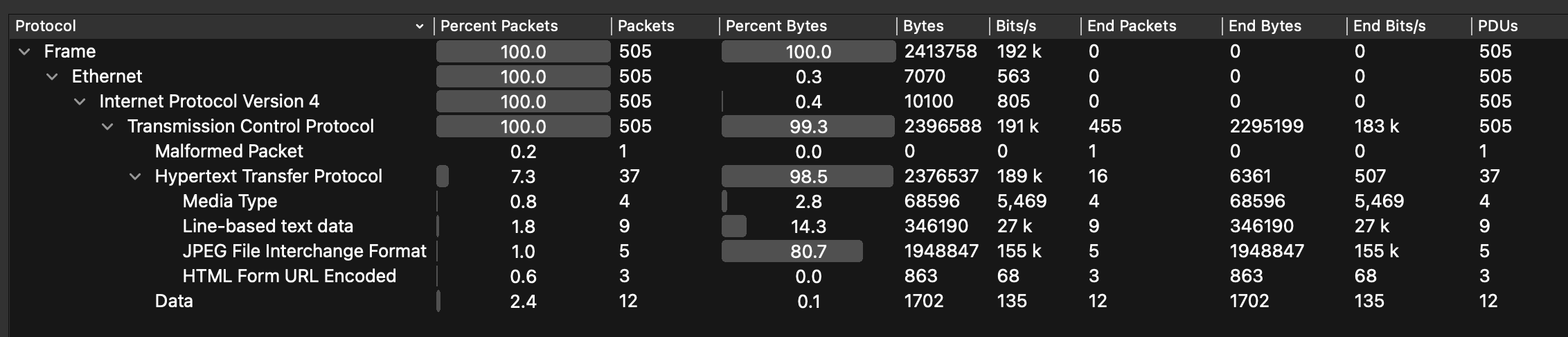Viewport: 1568px width, 337px height.
Task: Sort by End Packets column header
Action: pos(1132,26)
